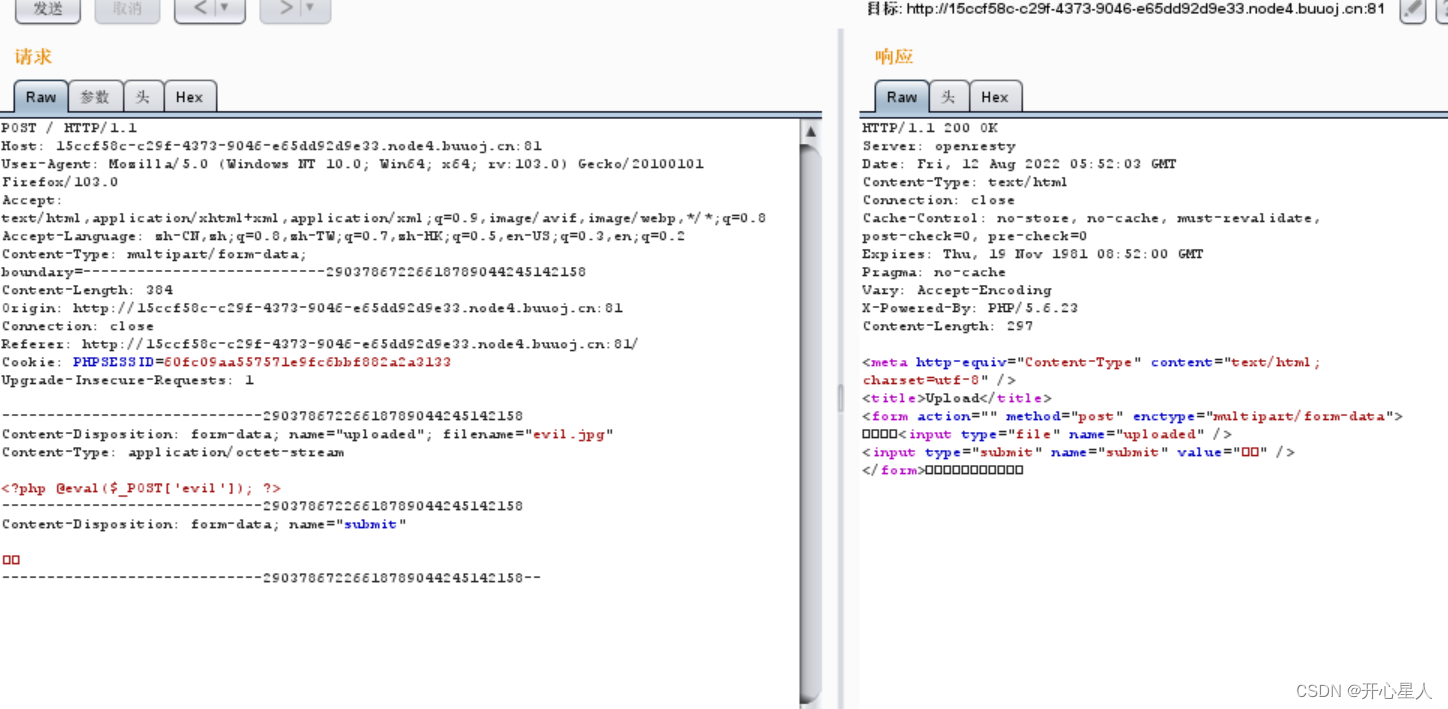Click the 'Connection: close' request header
The height and width of the screenshot is (709, 1448).
point(78,326)
